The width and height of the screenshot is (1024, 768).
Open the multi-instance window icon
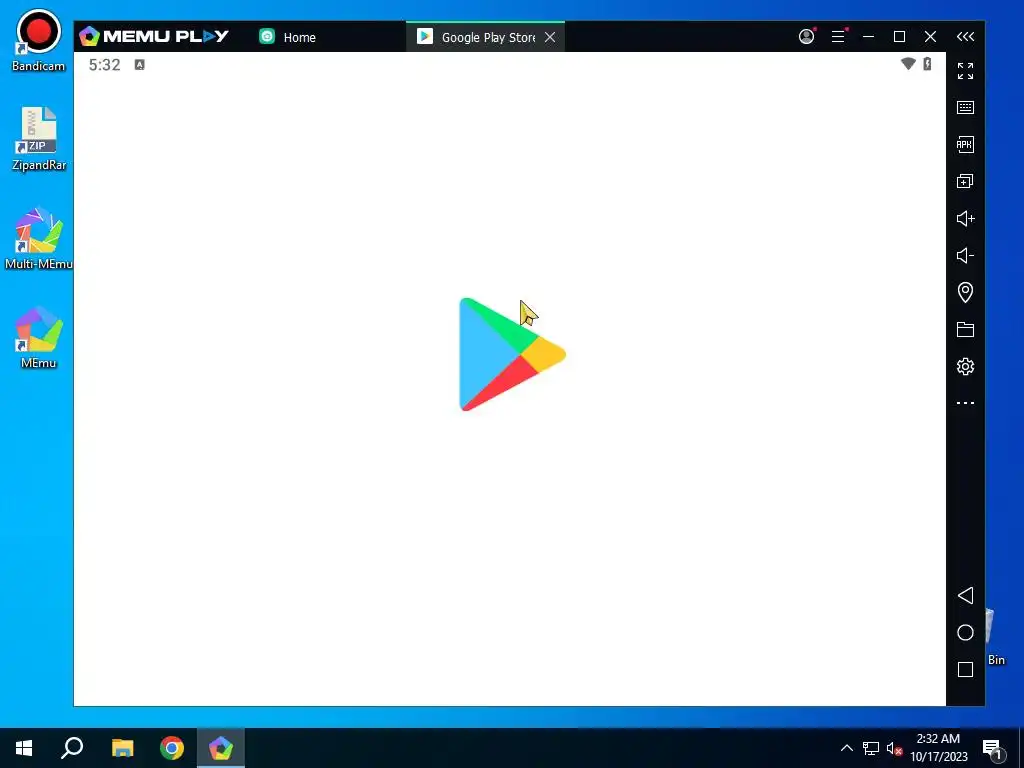click(965, 182)
